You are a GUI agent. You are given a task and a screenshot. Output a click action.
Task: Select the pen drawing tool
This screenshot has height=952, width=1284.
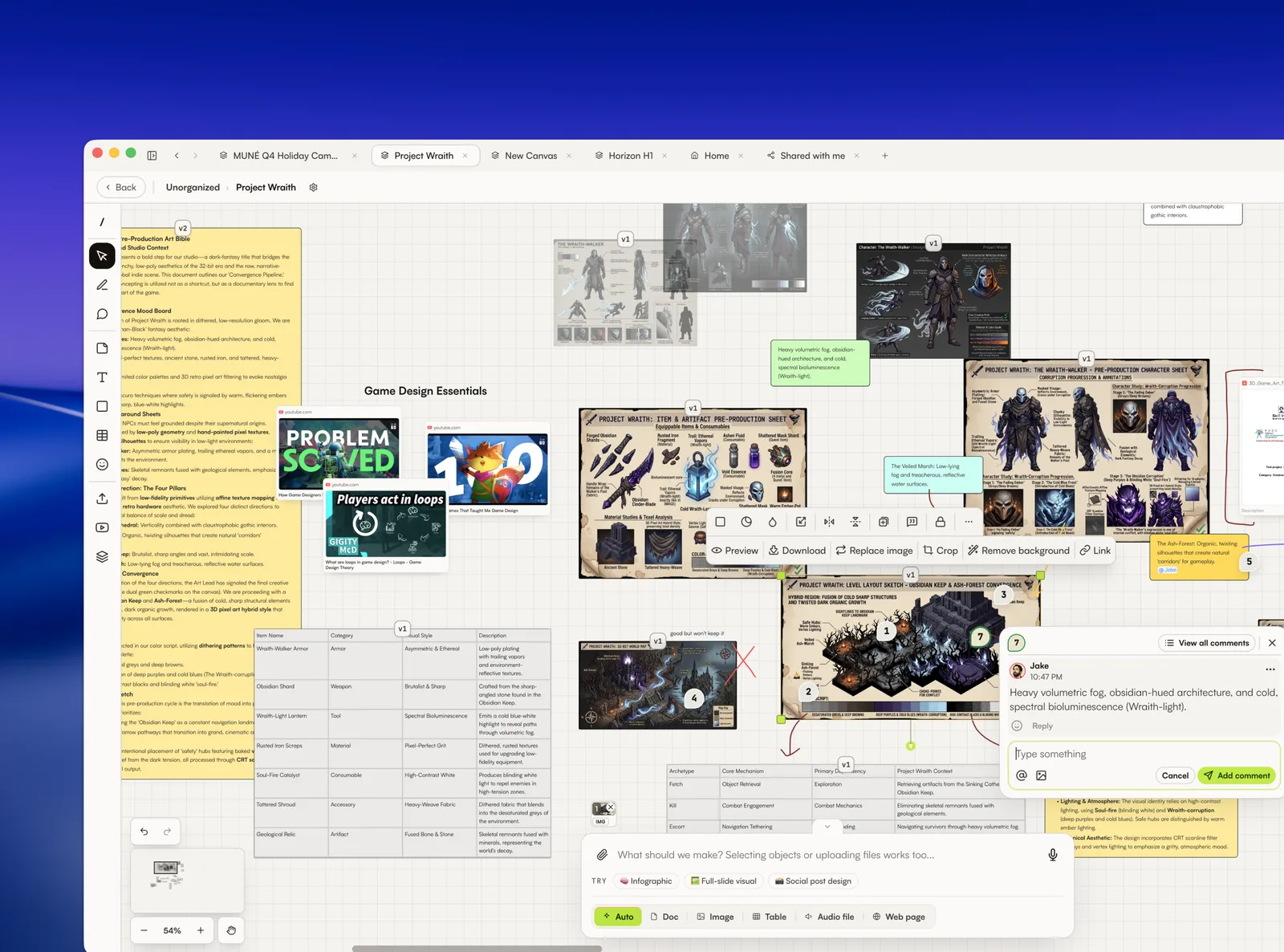[102, 285]
